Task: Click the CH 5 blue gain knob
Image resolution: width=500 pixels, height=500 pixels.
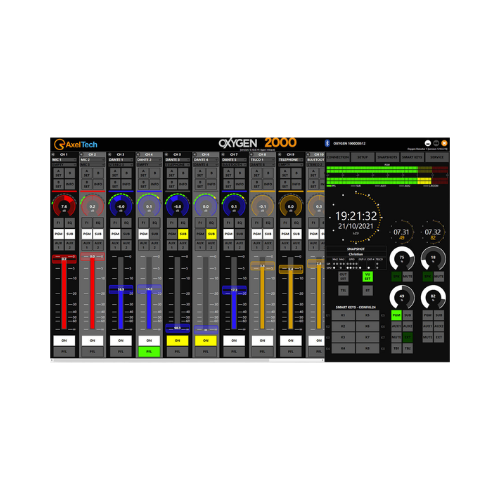Action: pos(177,207)
